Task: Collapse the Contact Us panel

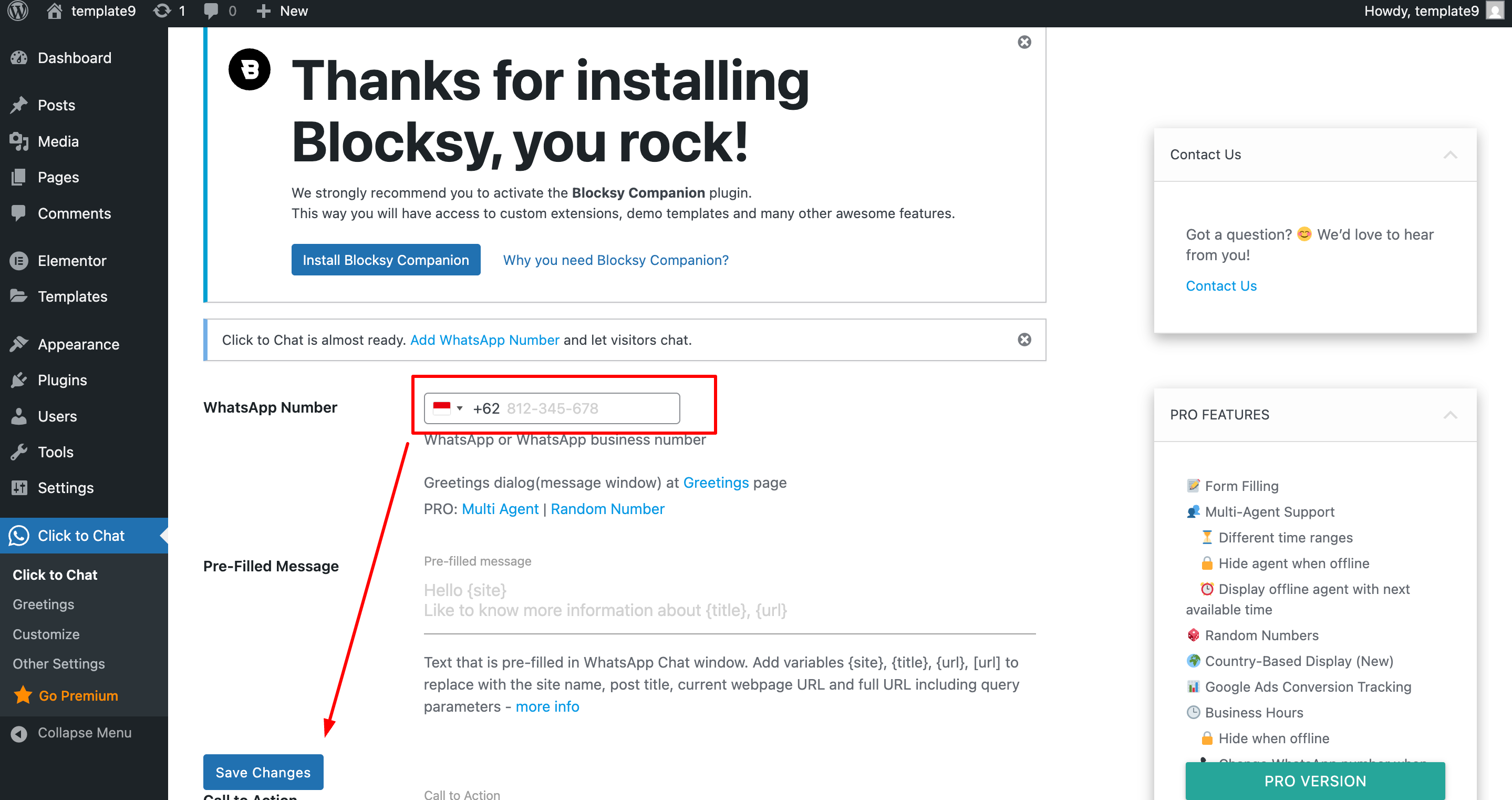Action: pyautogui.click(x=1450, y=155)
